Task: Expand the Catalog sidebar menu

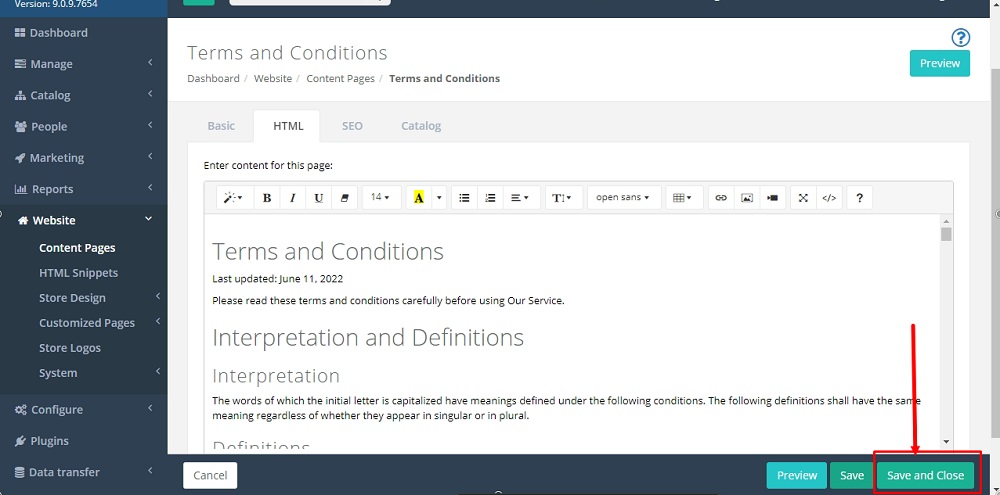Action: tap(84, 95)
